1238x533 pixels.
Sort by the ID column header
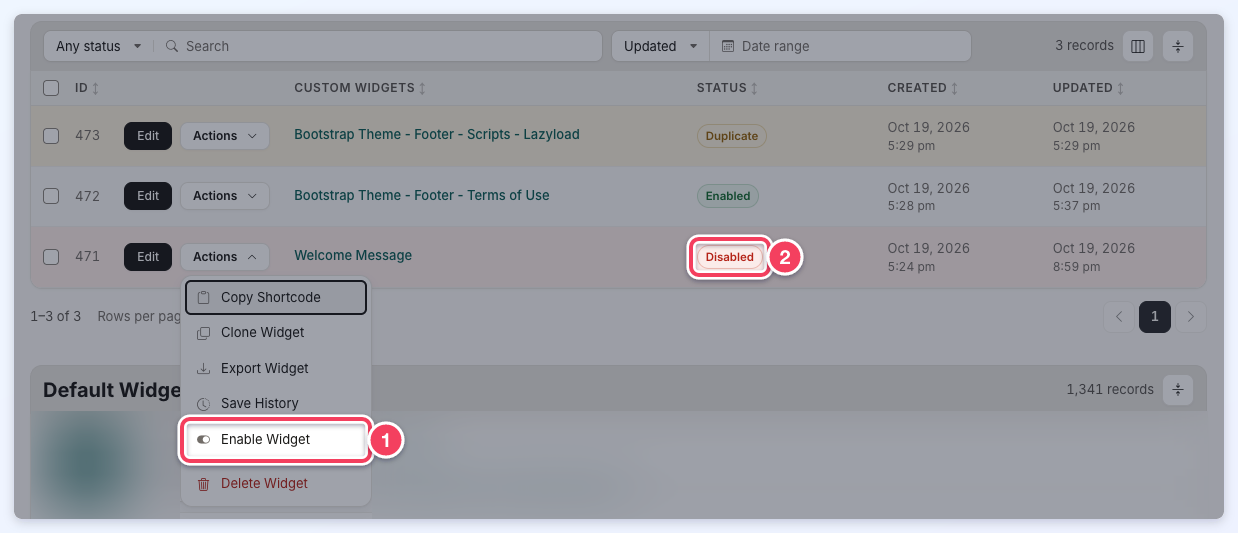pos(87,88)
